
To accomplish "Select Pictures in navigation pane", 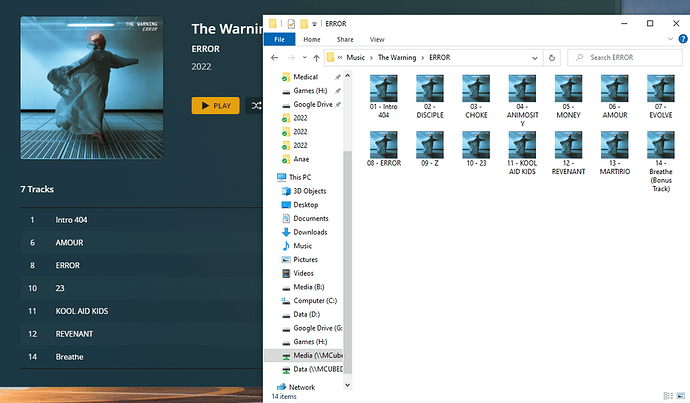I will pos(305,259).
